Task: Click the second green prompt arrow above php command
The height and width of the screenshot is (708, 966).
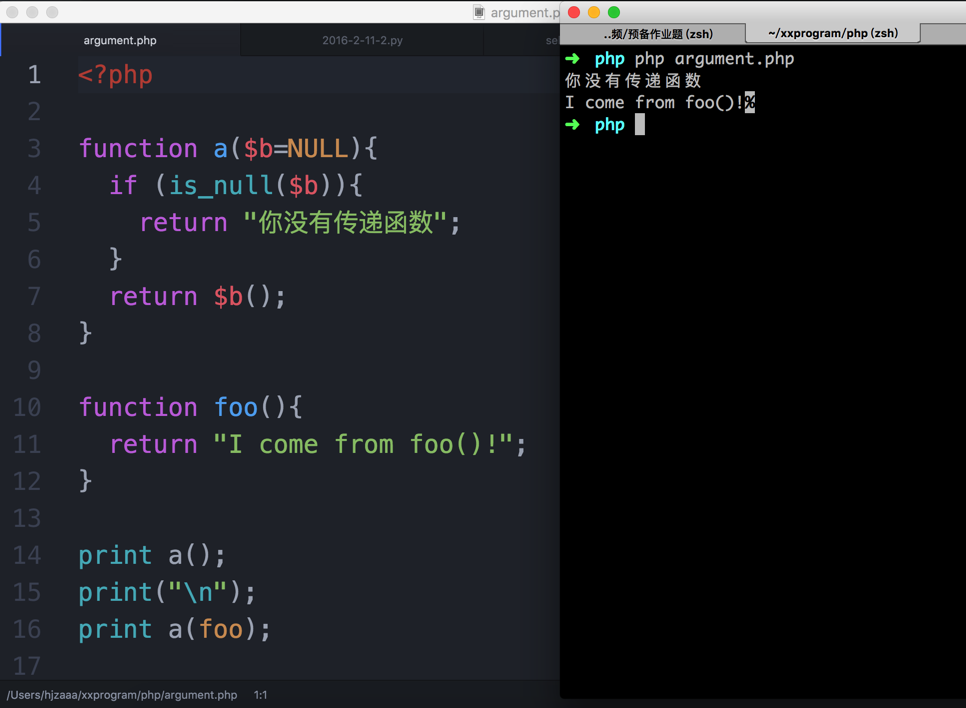Action: click(571, 124)
